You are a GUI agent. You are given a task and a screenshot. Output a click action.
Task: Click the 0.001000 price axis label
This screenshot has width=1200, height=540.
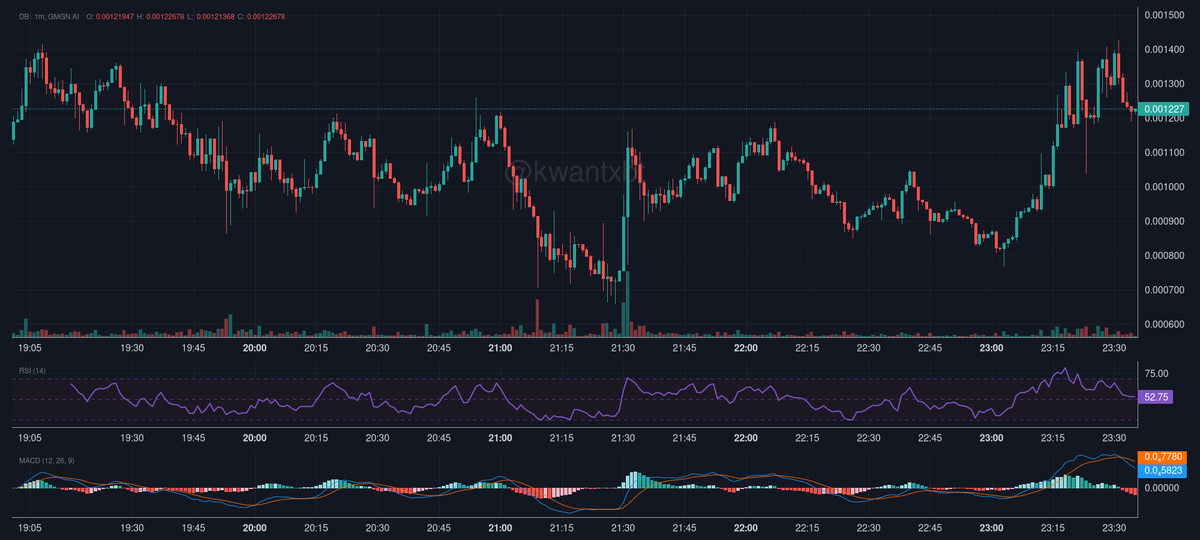coord(1164,187)
